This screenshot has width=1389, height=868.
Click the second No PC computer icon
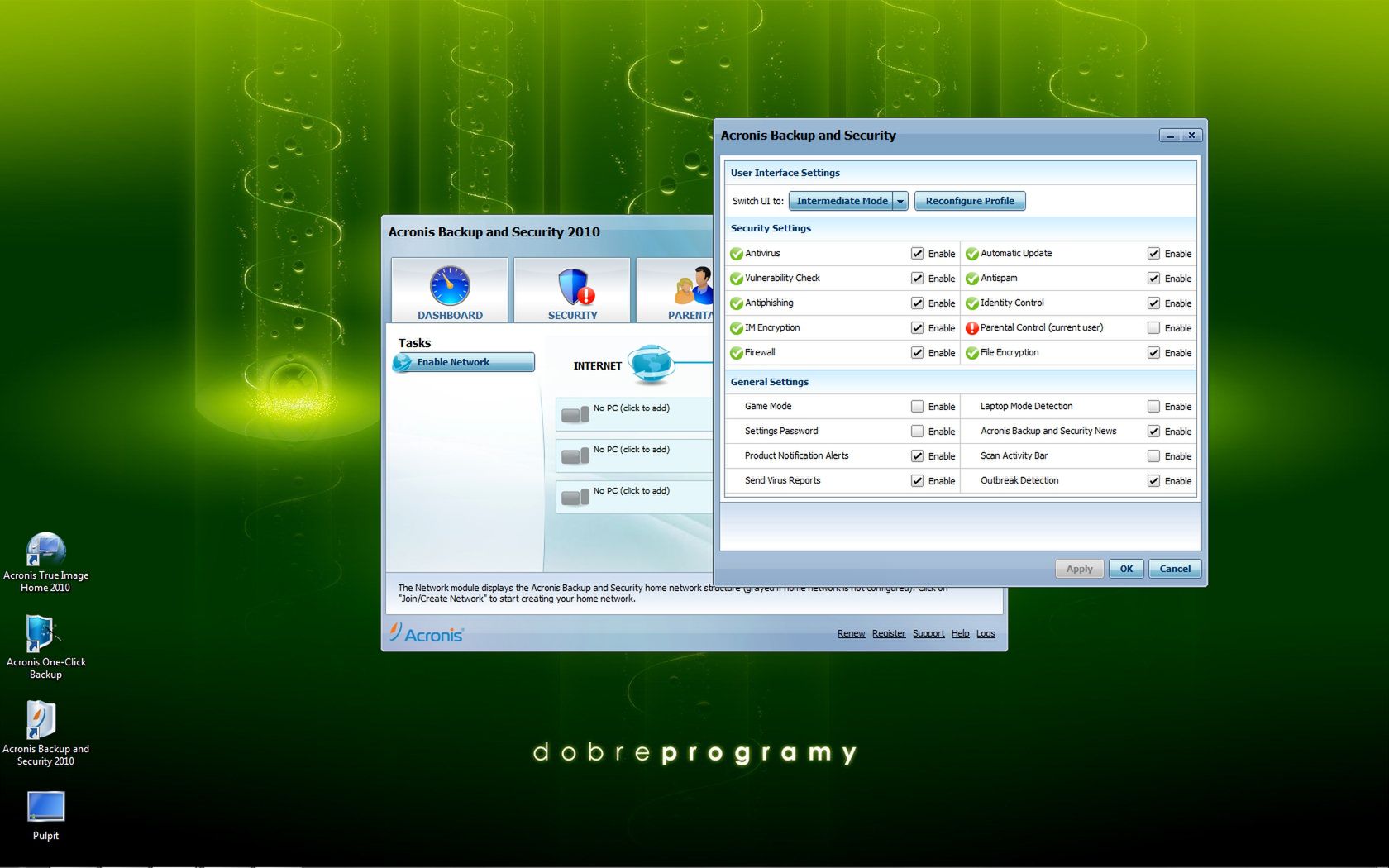click(x=575, y=455)
